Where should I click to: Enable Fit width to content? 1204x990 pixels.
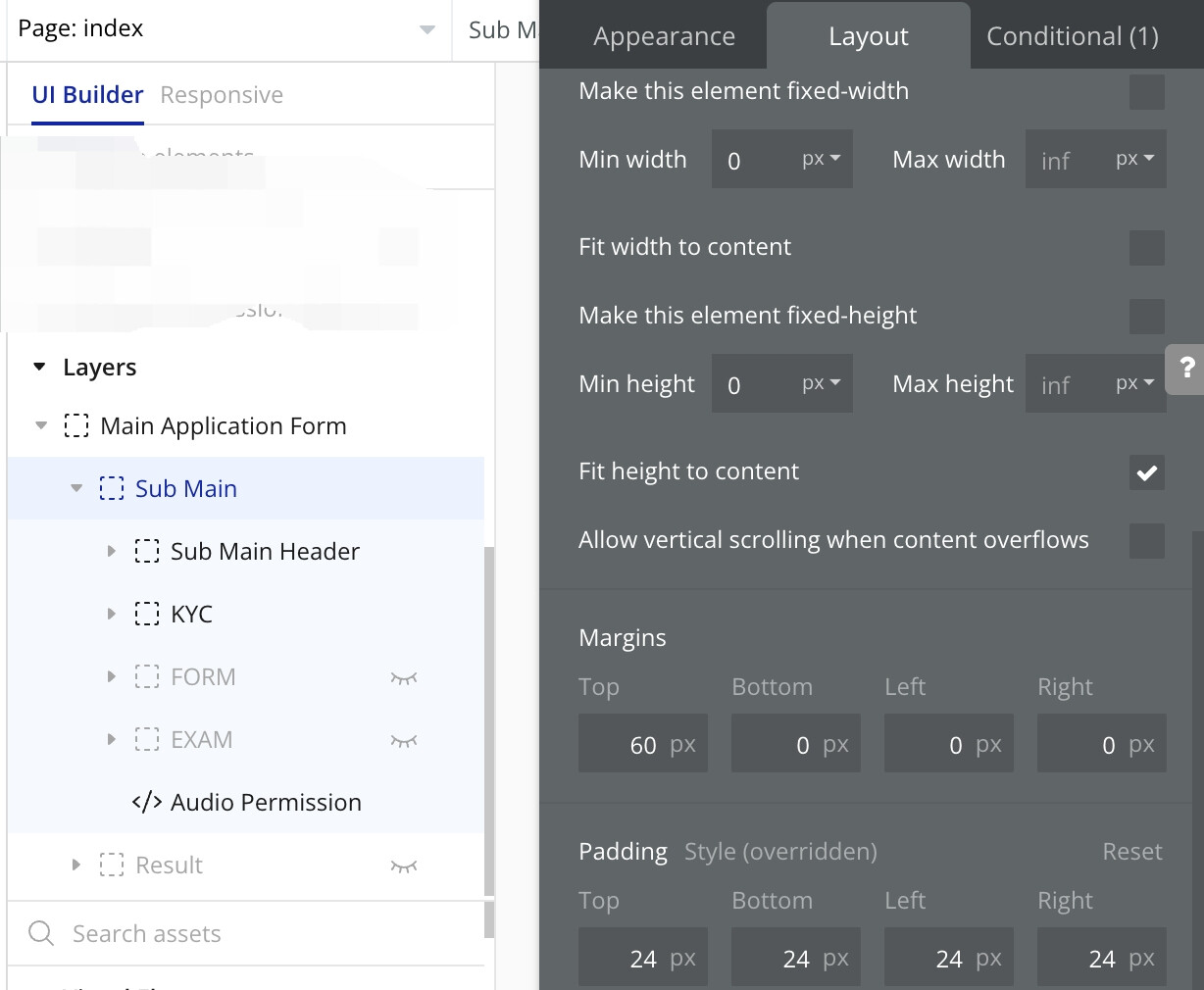pyautogui.click(x=1146, y=248)
